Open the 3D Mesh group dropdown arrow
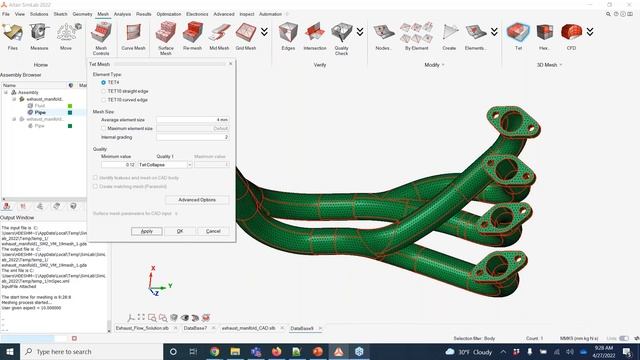 point(561,65)
